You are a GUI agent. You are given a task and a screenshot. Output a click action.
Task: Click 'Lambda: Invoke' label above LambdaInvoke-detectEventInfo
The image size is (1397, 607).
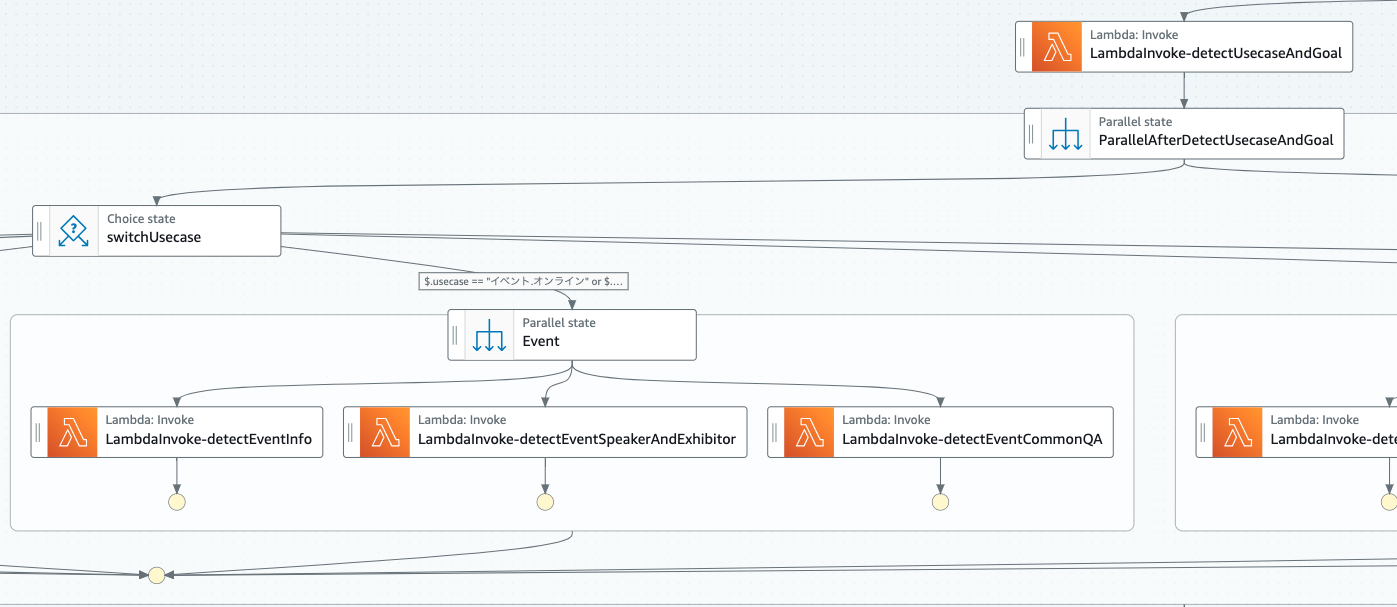(149, 420)
